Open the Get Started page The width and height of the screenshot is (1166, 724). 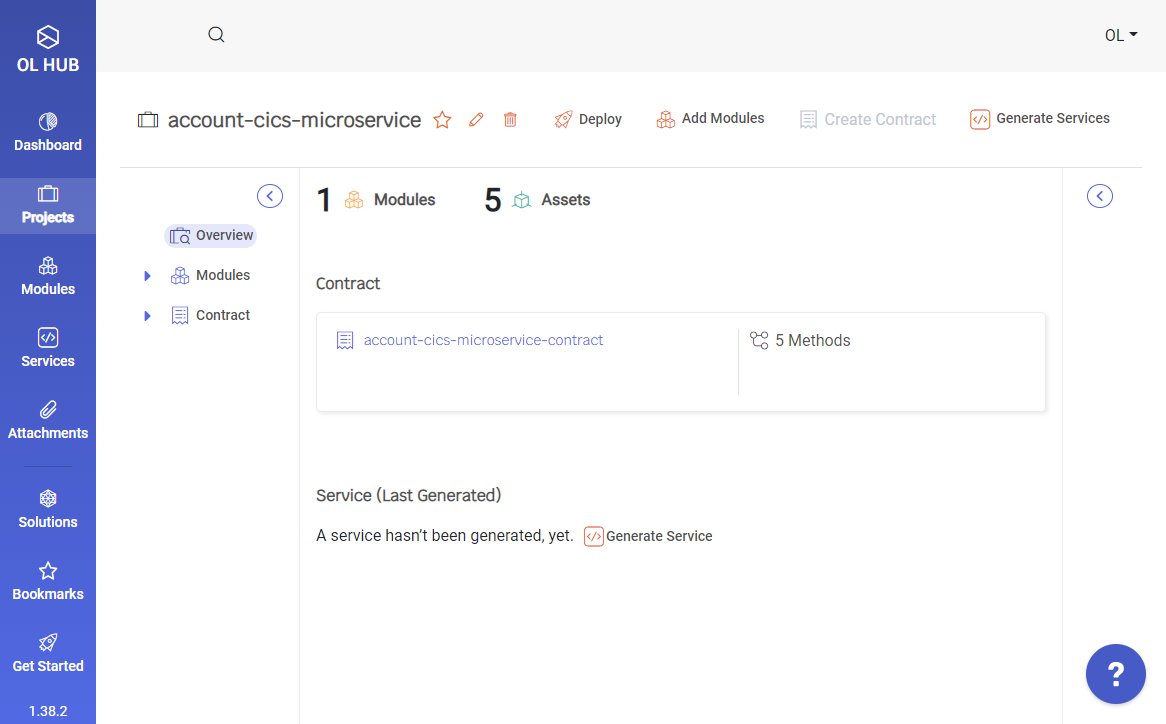coord(48,652)
